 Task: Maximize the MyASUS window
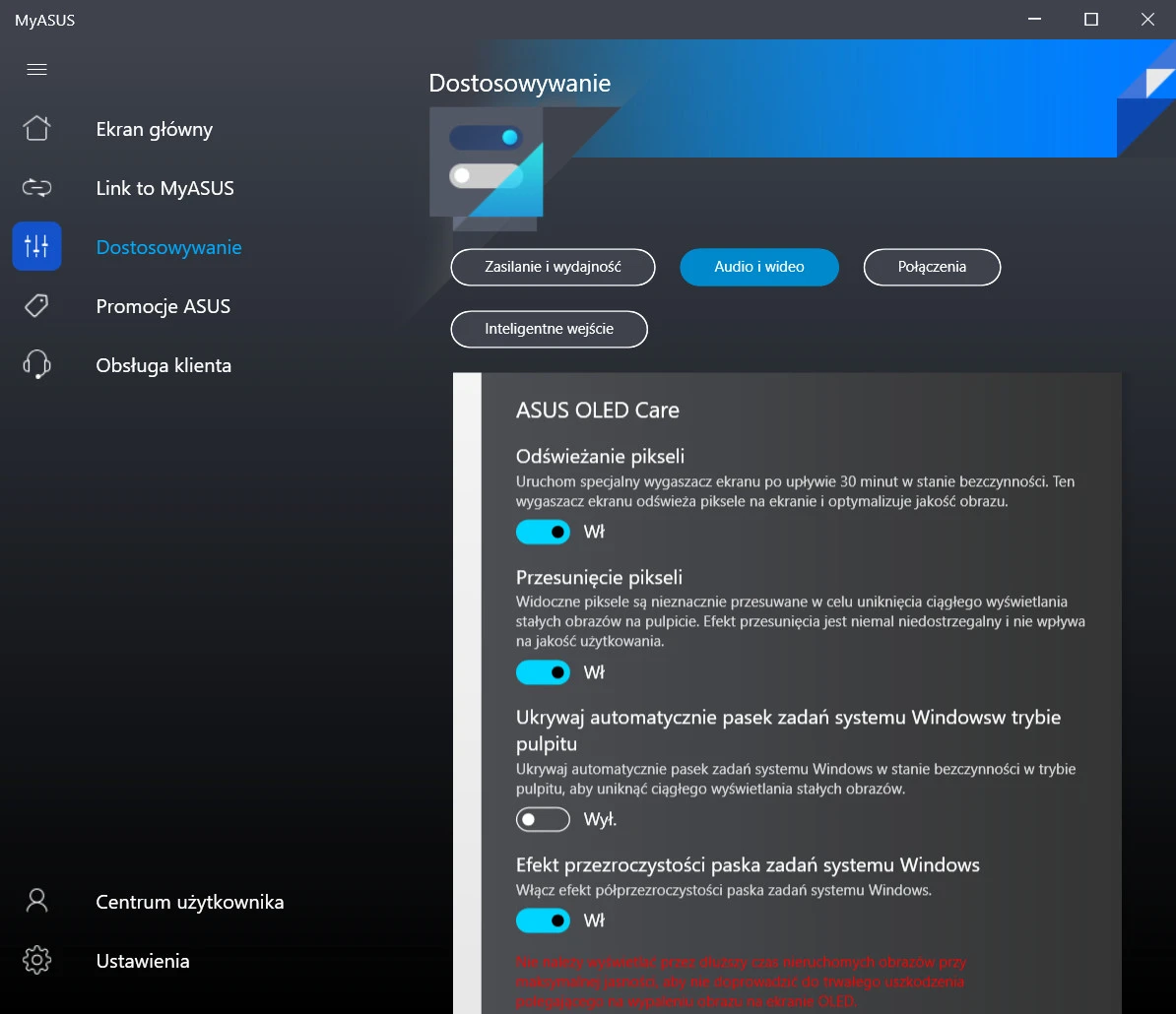pyautogui.click(x=1090, y=20)
